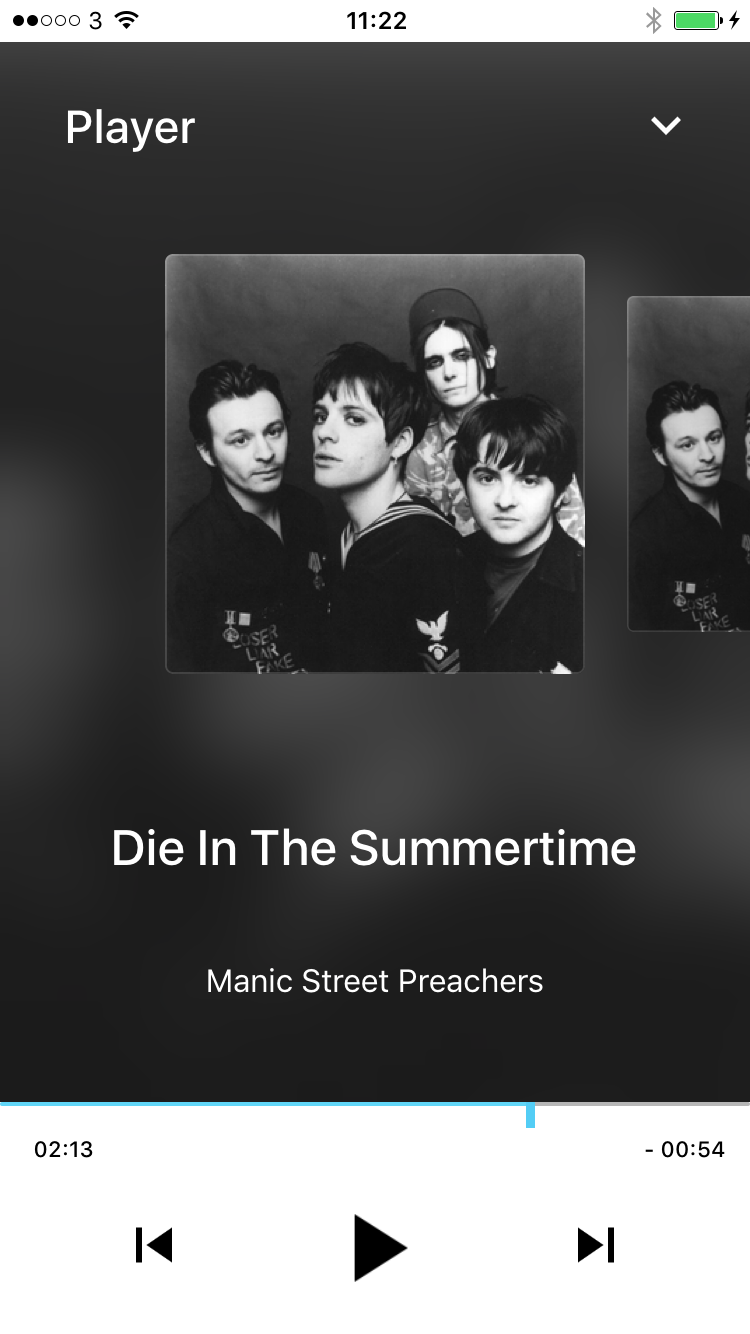Tap the charging bolt icon
The height and width of the screenshot is (1334, 750).
735,20
